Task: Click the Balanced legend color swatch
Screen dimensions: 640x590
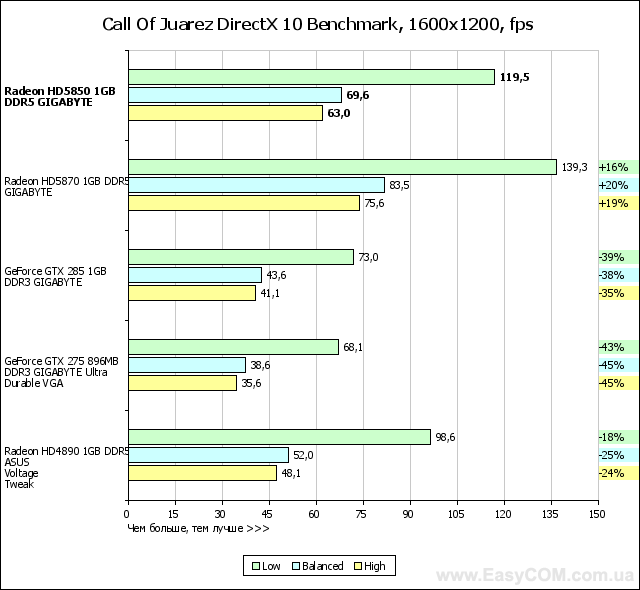Action: pyautogui.click(x=296, y=566)
